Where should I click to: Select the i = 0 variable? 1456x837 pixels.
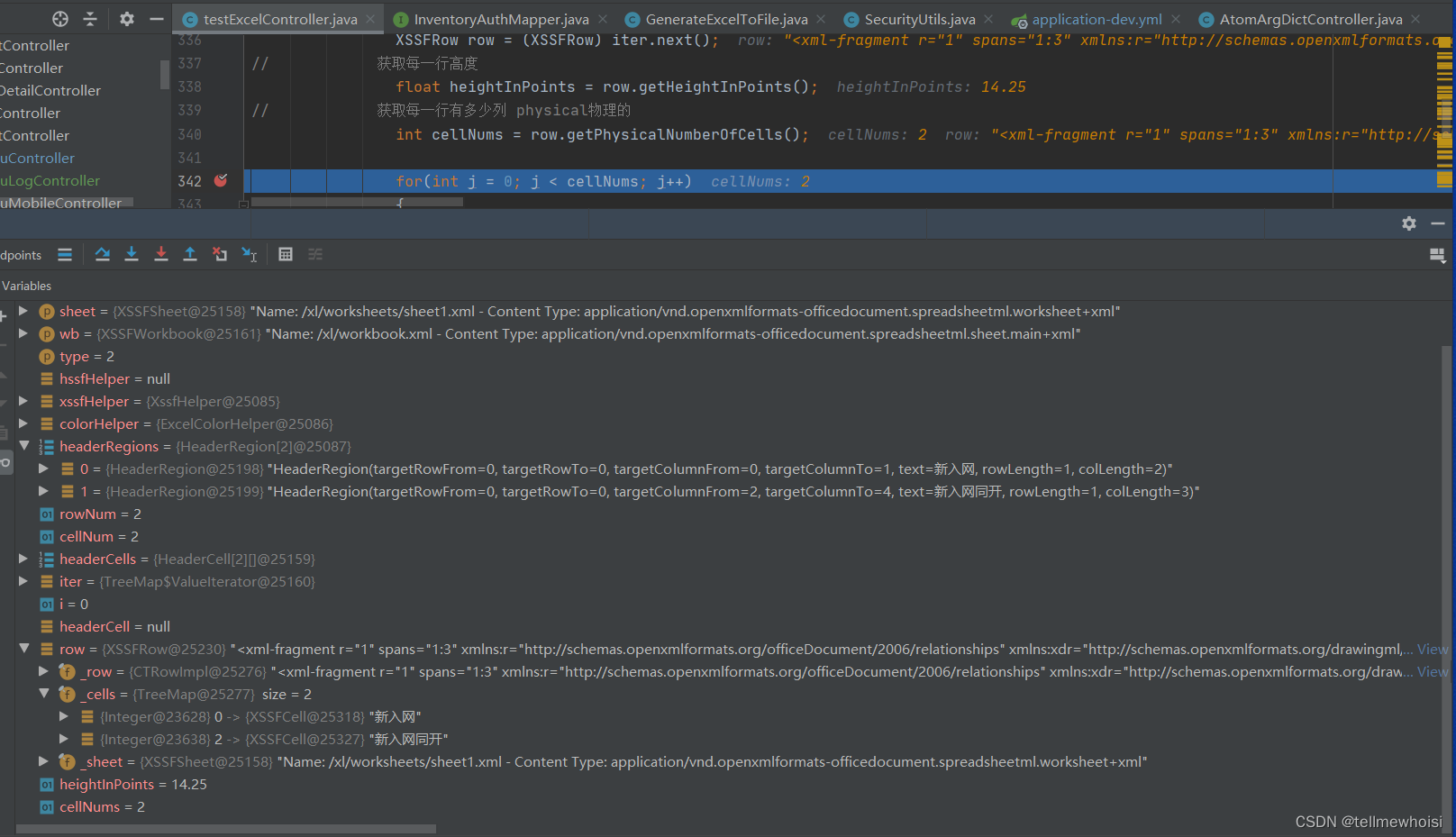click(x=74, y=604)
